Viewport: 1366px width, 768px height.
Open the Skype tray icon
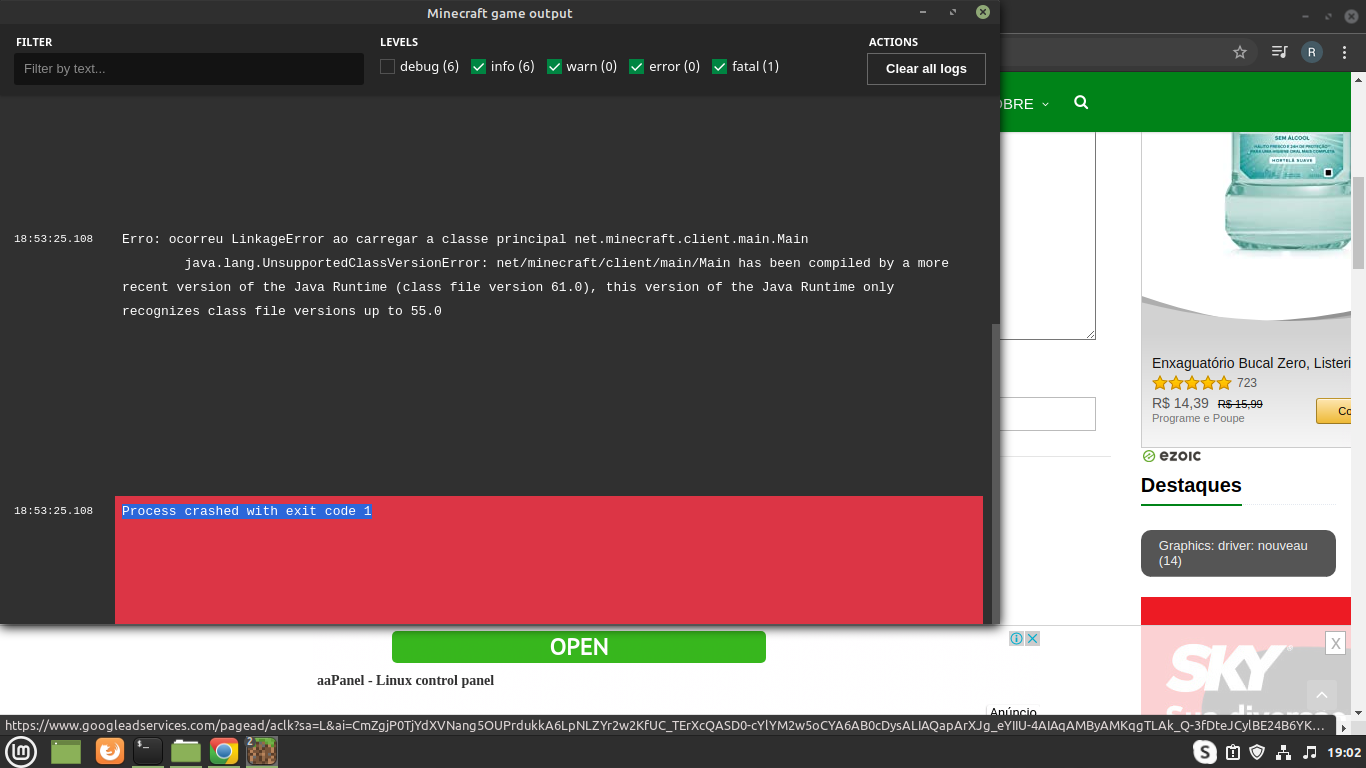(x=1205, y=752)
